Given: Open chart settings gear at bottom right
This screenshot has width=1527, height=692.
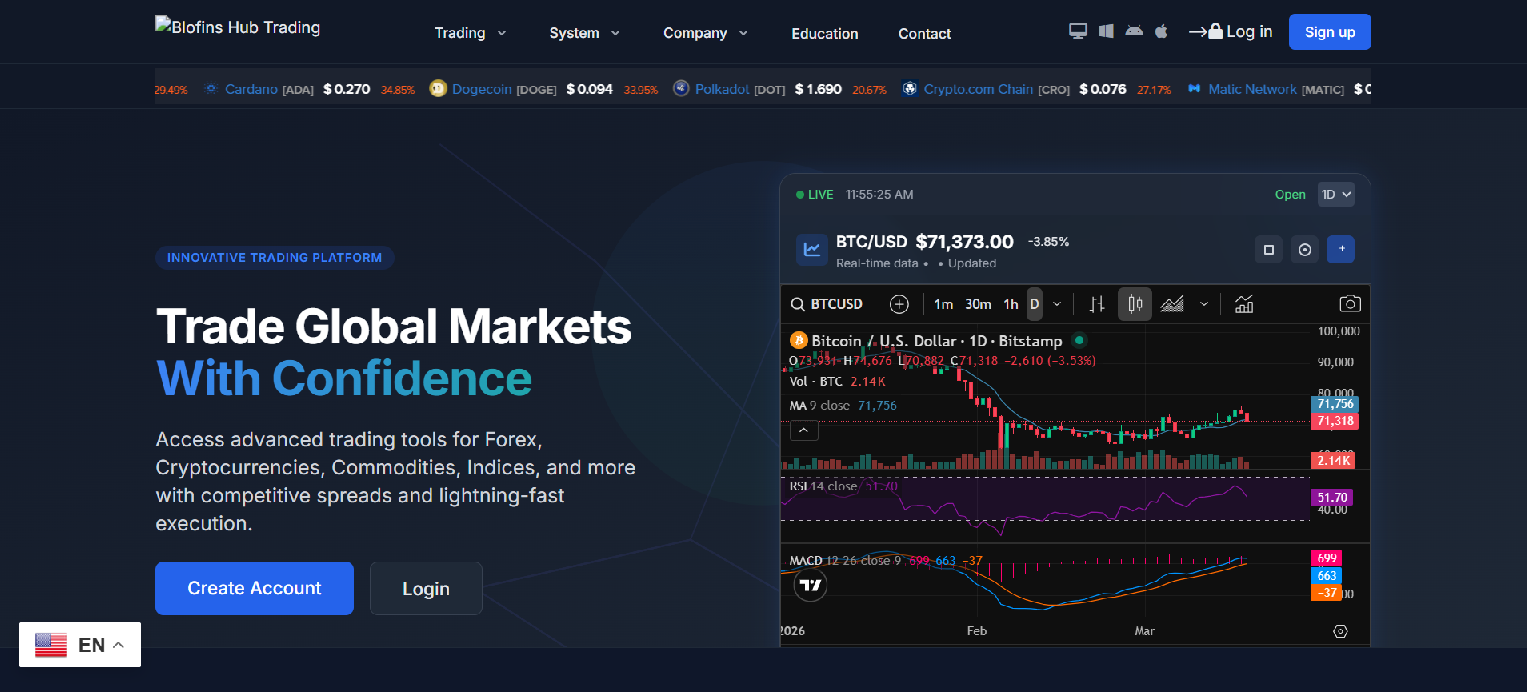Looking at the screenshot, I should click(1341, 631).
